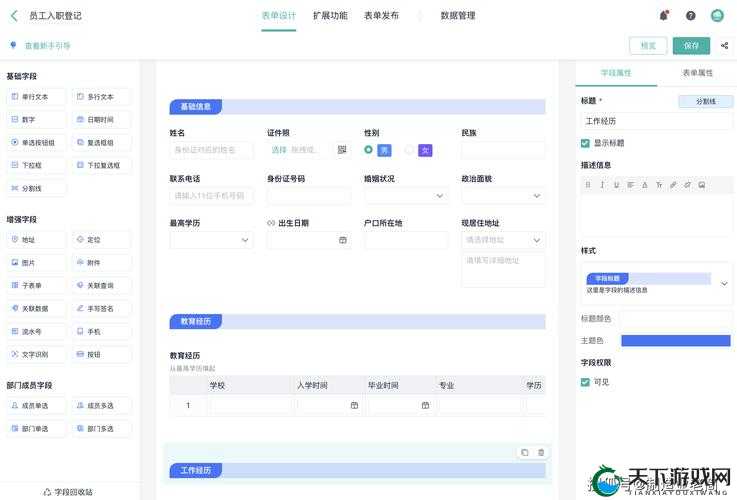Toggle the 可见 checkbox under 字段权限

(585, 382)
